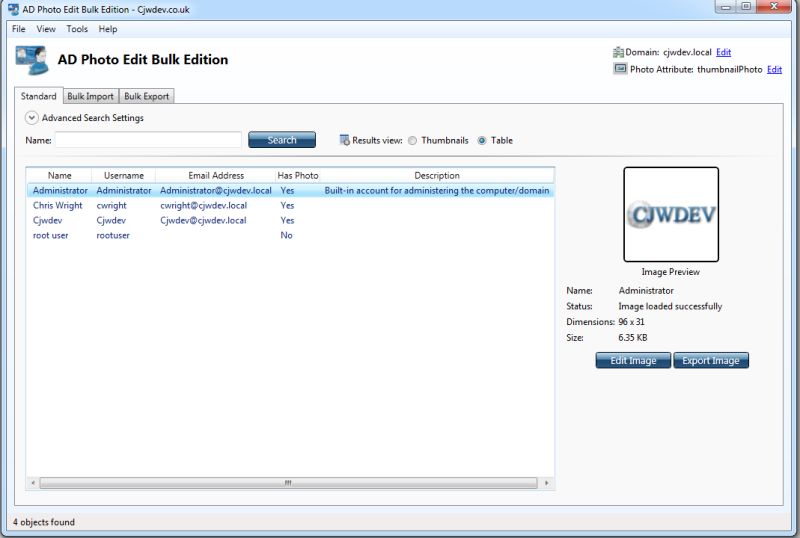Image resolution: width=800 pixels, height=538 pixels.
Task: Open the Help menu
Action: [108, 29]
